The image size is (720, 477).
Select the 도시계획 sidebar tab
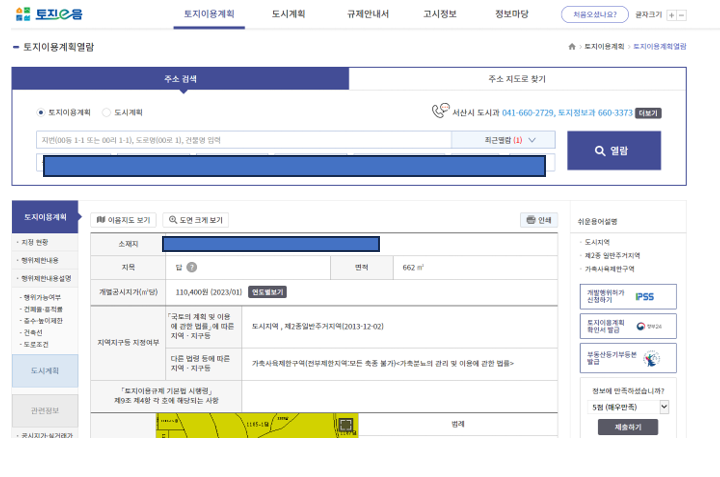point(45,370)
